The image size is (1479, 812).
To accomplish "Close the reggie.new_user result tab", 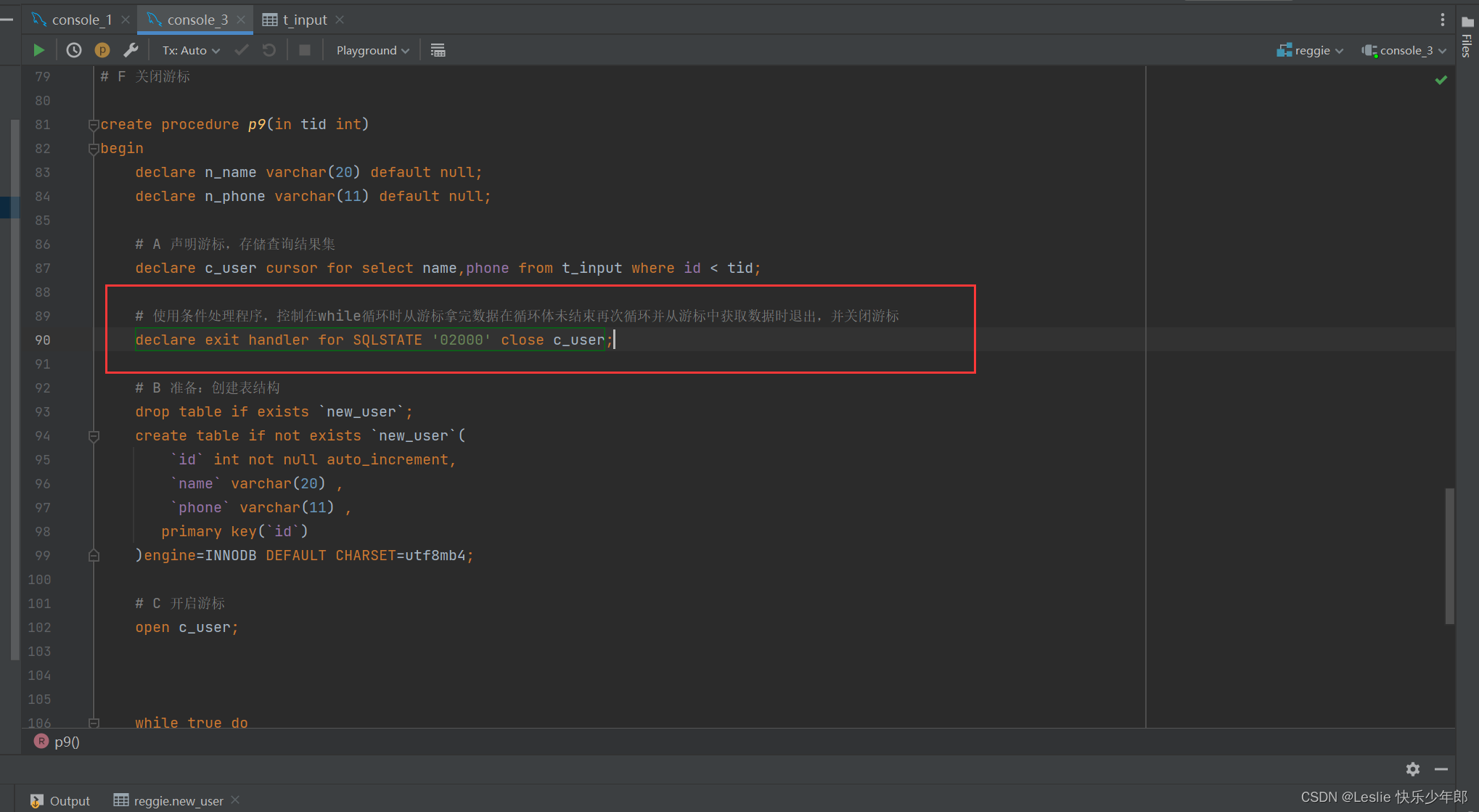I will click(235, 800).
